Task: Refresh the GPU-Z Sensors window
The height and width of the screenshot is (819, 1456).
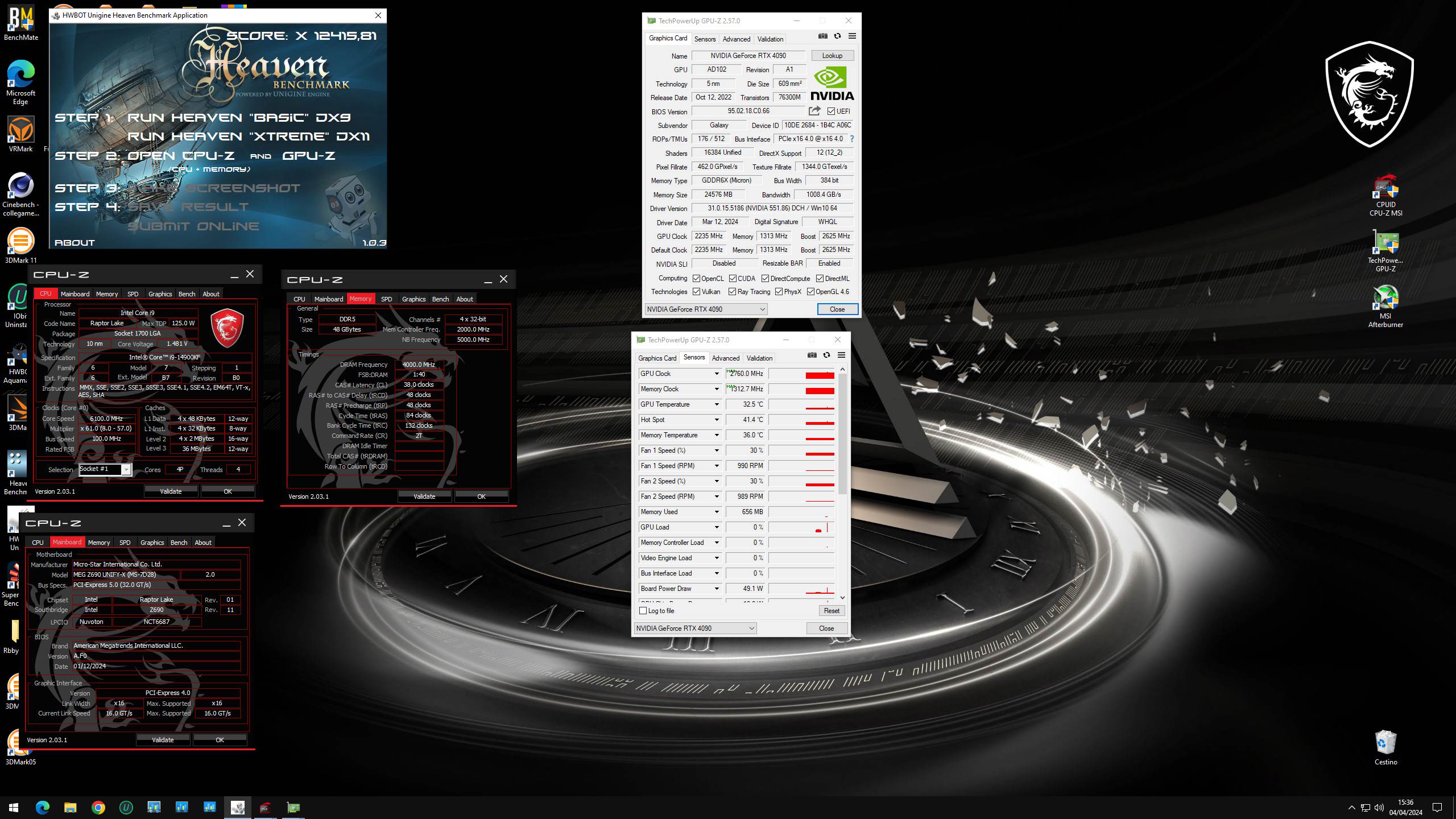Action: [826, 355]
